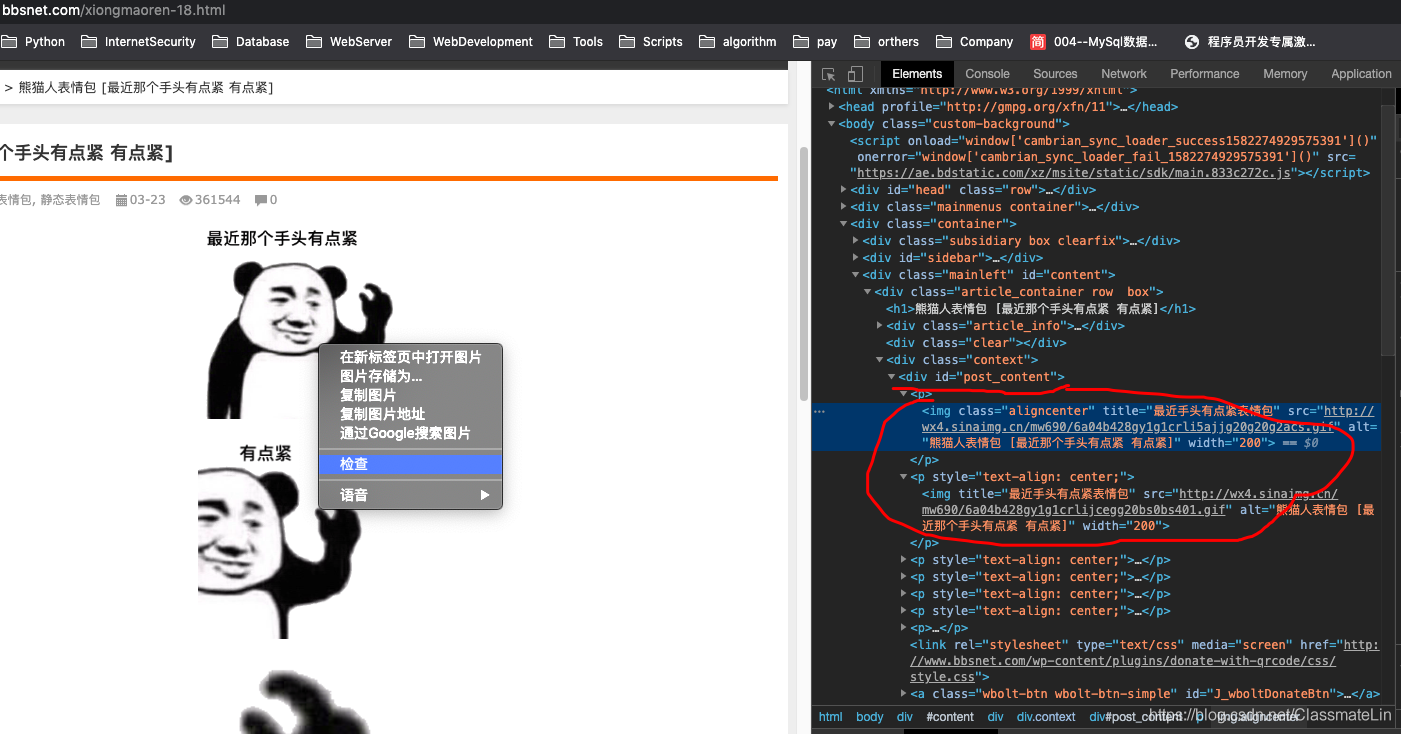The image size is (1401, 734).
Task: Select 在新标签页中打开图片 from context menu
Action: coord(410,357)
